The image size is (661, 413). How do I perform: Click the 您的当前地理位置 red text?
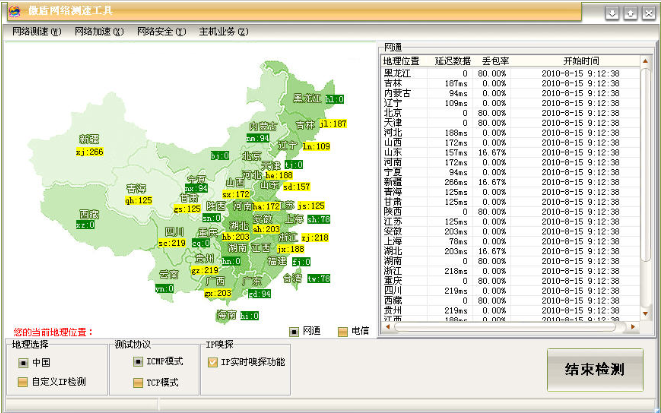53,332
